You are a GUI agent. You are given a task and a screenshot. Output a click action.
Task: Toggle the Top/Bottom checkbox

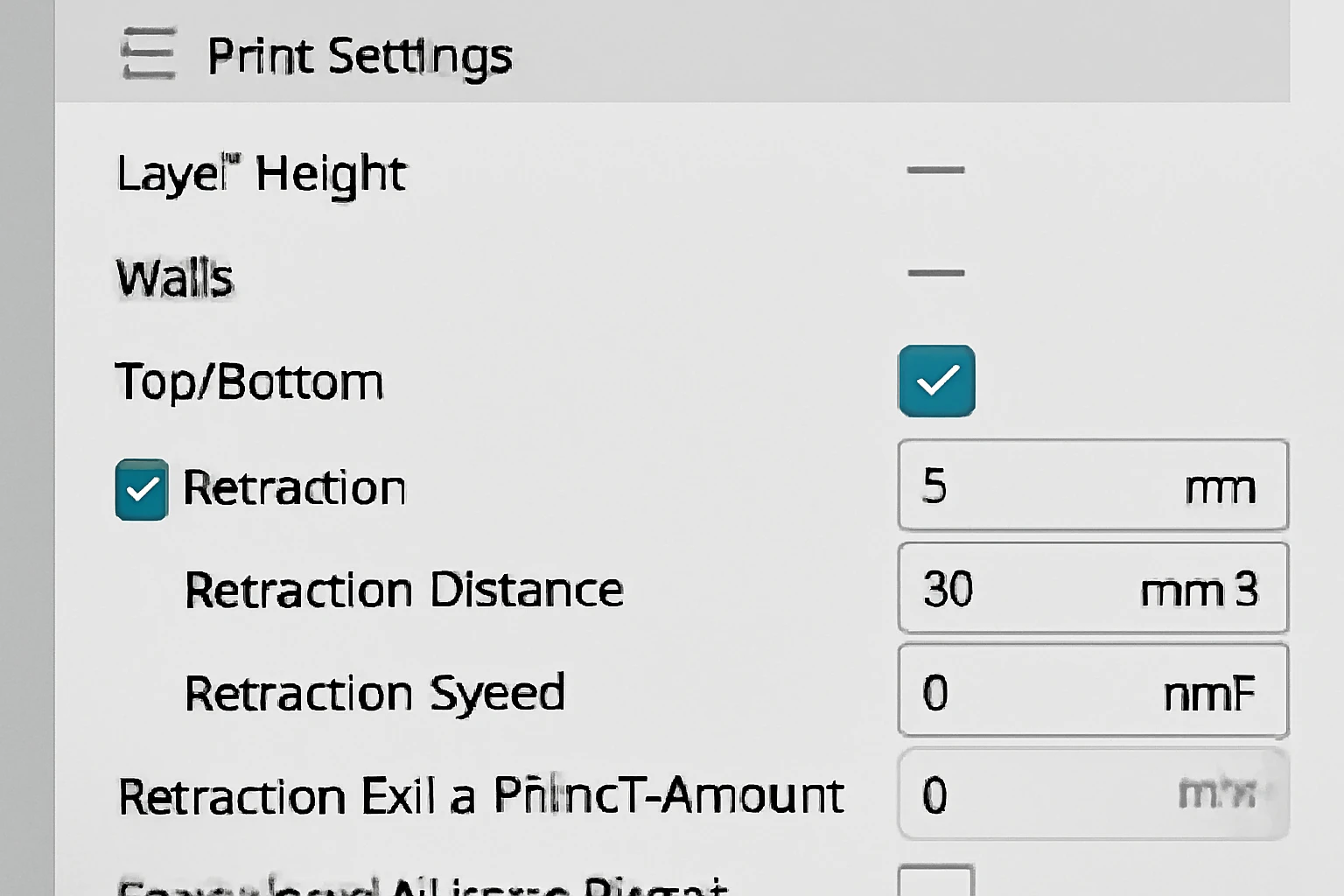936,381
